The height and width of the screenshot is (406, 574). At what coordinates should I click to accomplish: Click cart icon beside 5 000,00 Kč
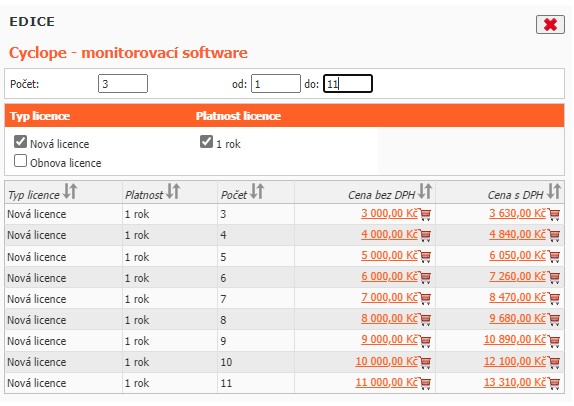click(x=425, y=256)
